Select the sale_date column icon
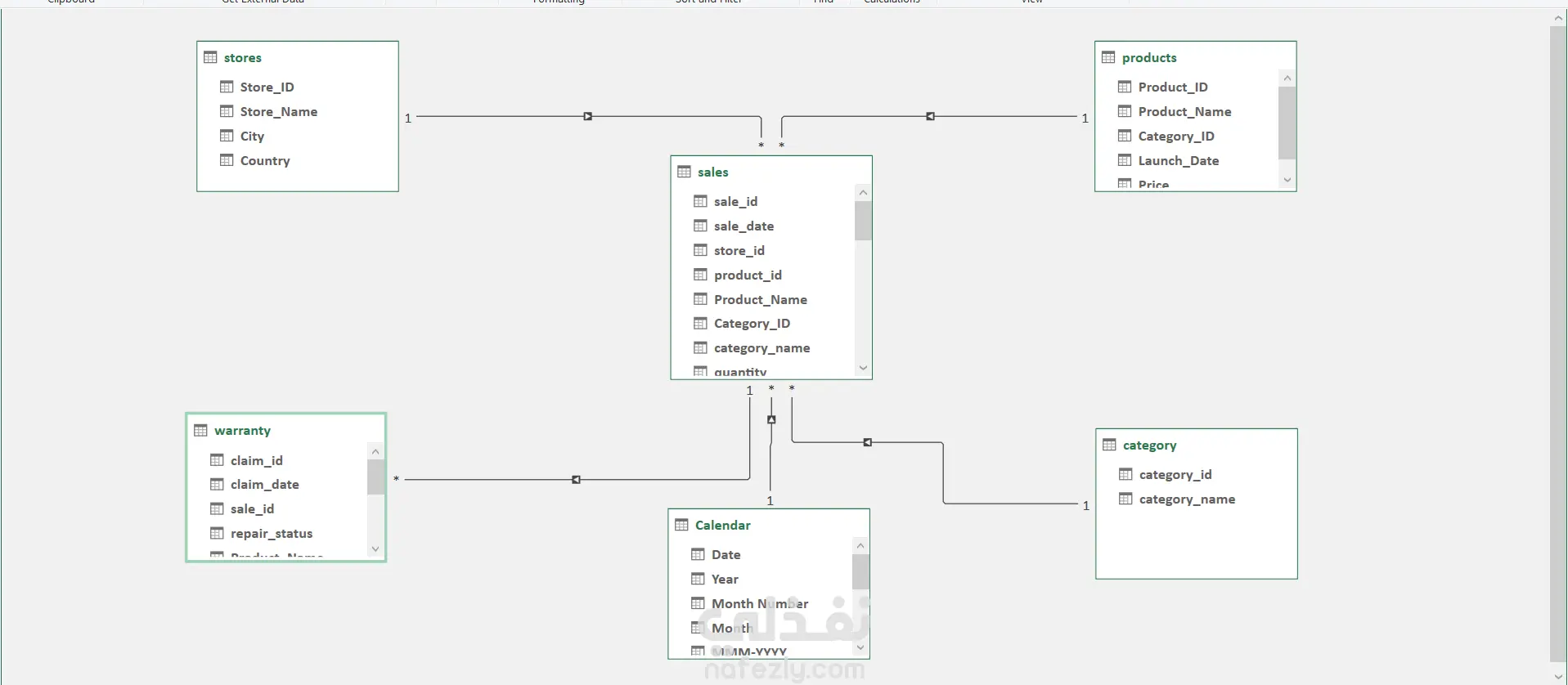 700,226
